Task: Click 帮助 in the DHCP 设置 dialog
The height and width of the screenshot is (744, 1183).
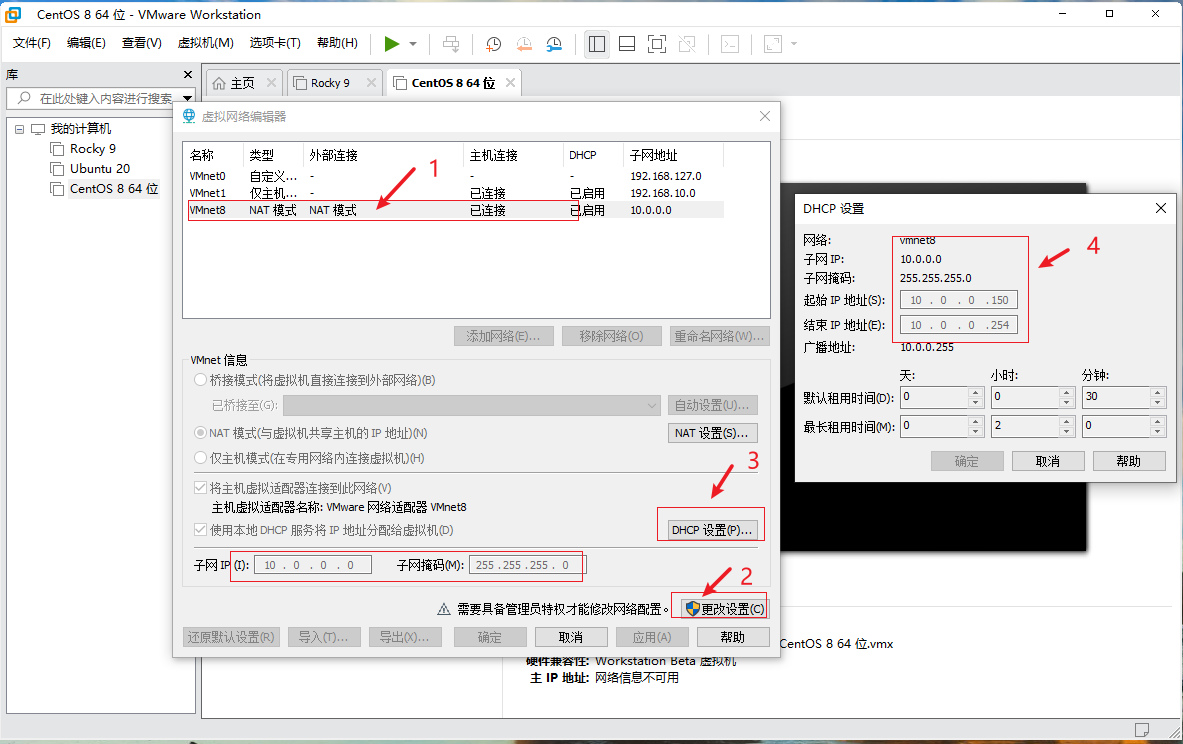Action: click(1129, 461)
